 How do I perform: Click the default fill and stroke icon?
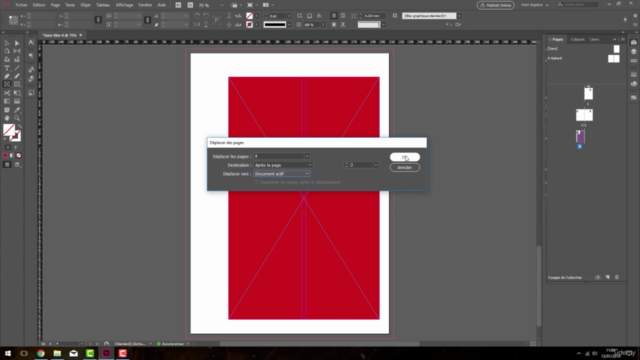click(x=5, y=139)
